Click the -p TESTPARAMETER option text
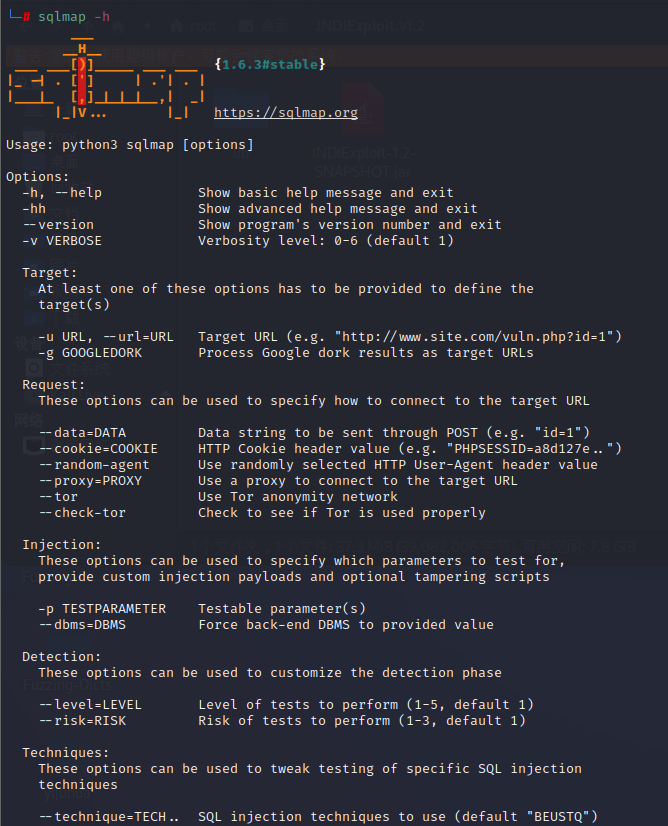Screen dimensions: 668x826 tap(102, 608)
